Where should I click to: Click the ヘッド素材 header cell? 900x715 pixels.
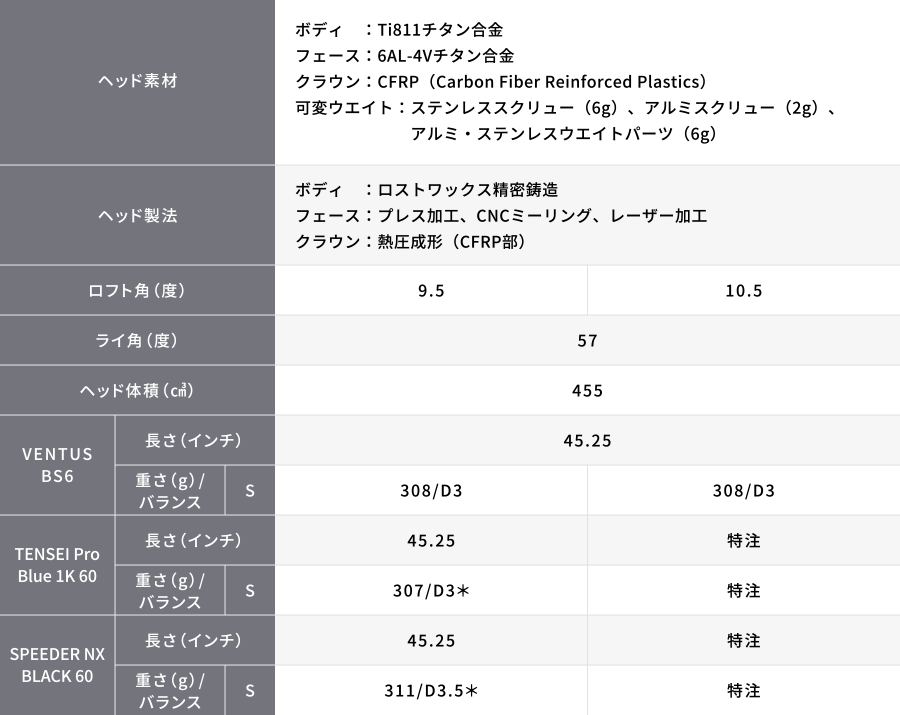[x=137, y=82]
